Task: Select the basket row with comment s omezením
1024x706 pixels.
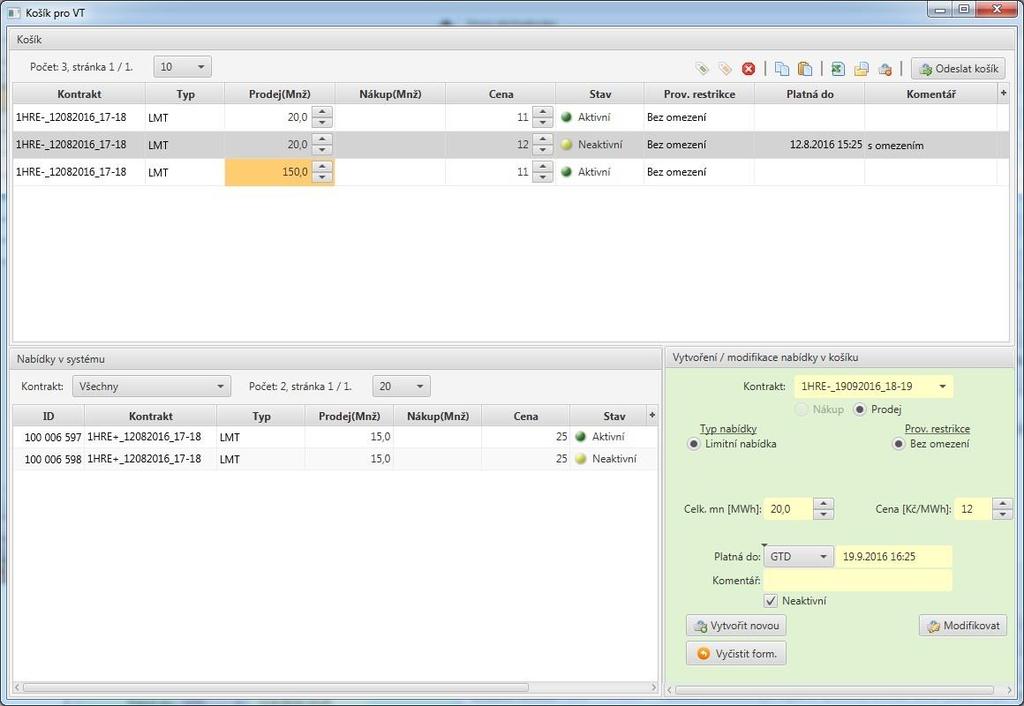Action: point(511,145)
